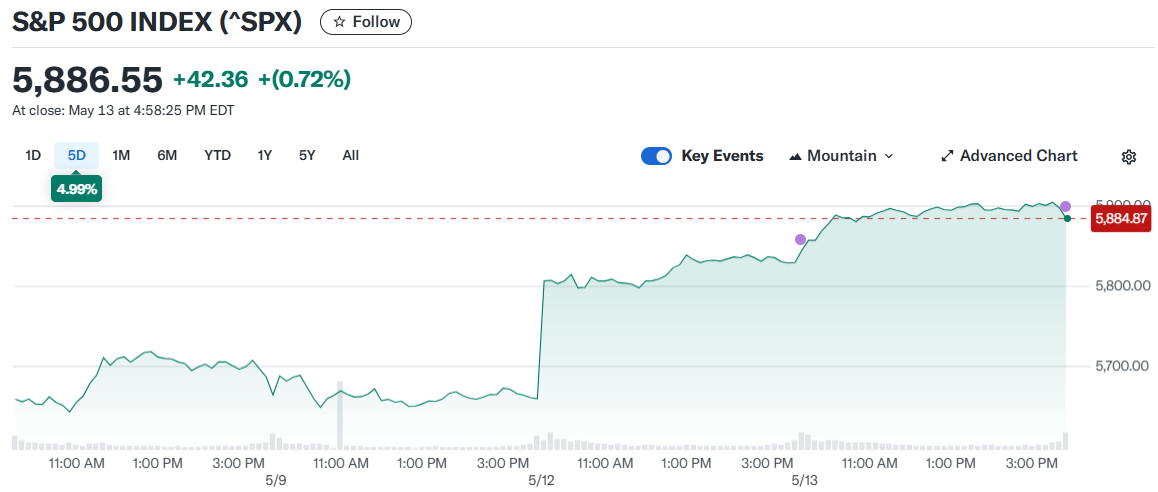1158x492 pixels.
Task: Open the Advanced Chart link
Action: point(1018,156)
